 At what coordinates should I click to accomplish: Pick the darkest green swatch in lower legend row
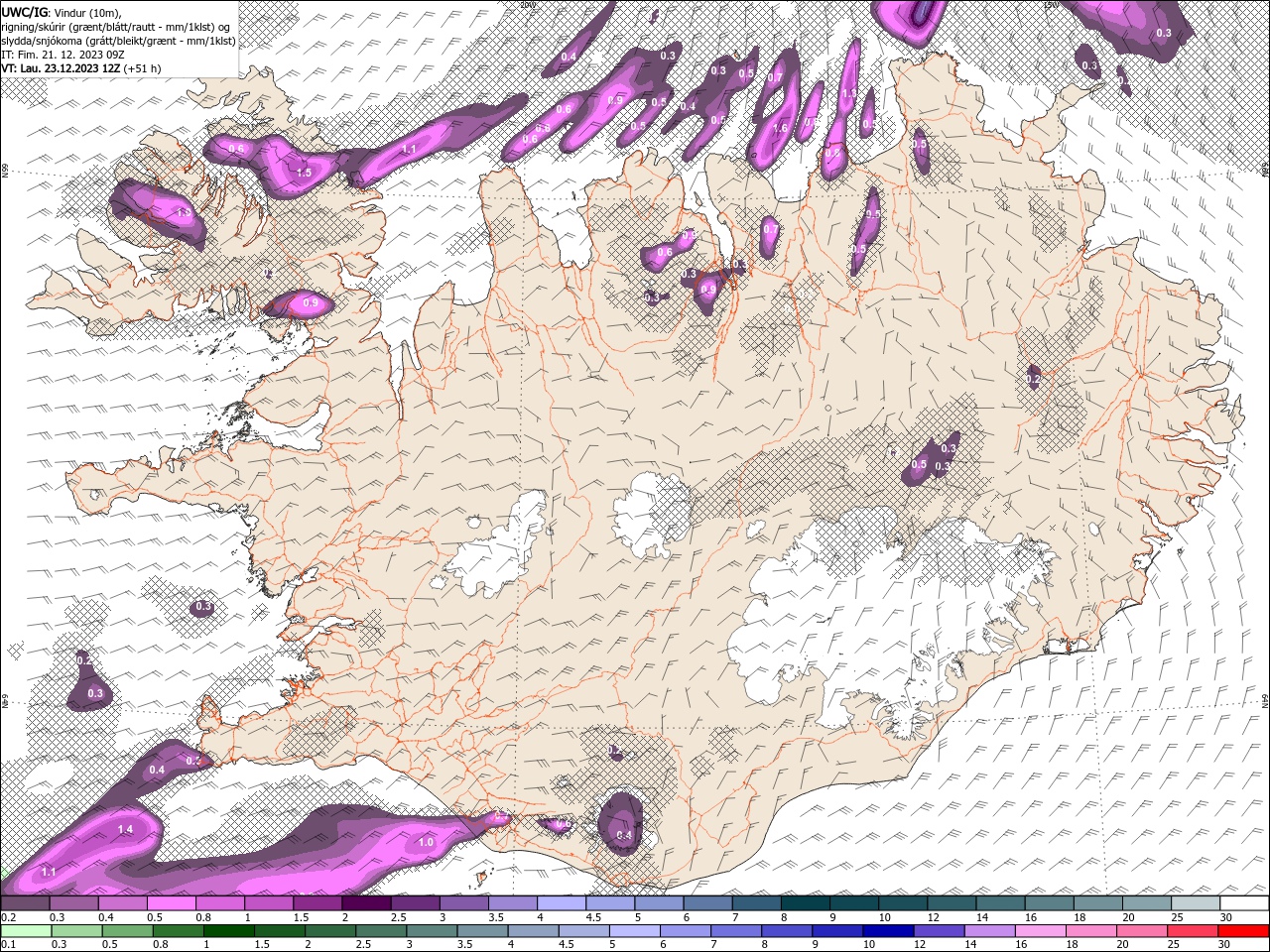228,931
